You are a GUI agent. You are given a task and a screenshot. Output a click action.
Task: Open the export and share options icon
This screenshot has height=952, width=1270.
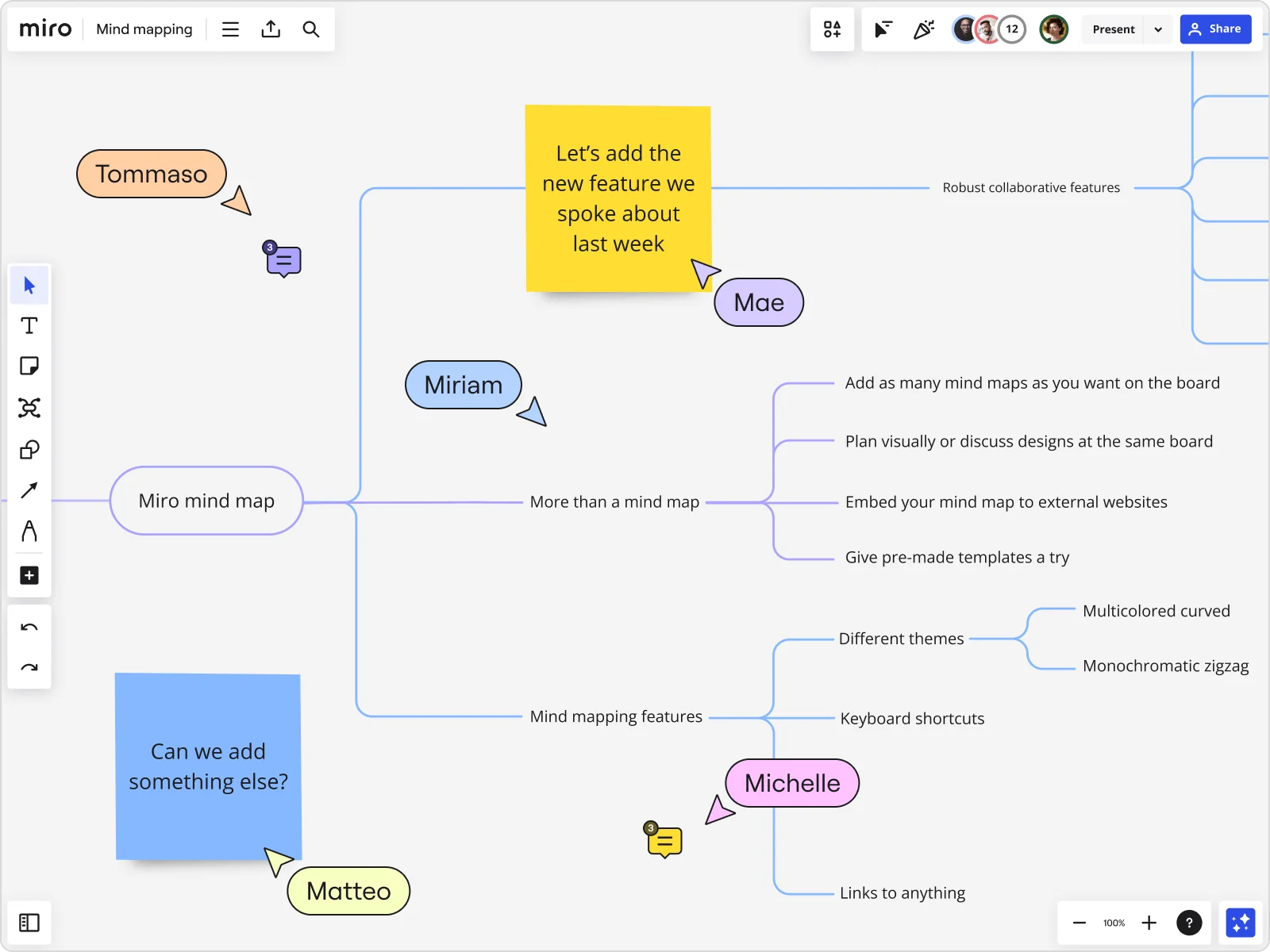(271, 29)
